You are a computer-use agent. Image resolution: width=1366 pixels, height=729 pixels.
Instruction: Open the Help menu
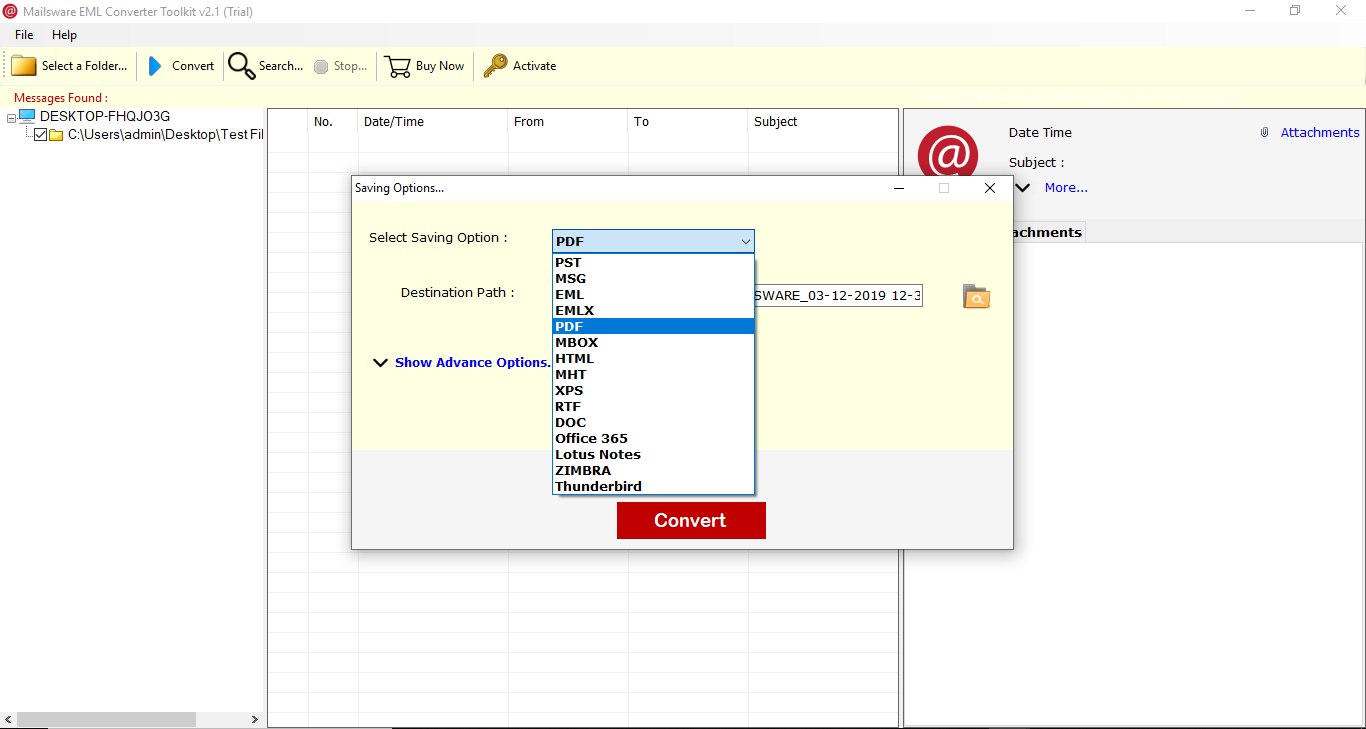64,35
